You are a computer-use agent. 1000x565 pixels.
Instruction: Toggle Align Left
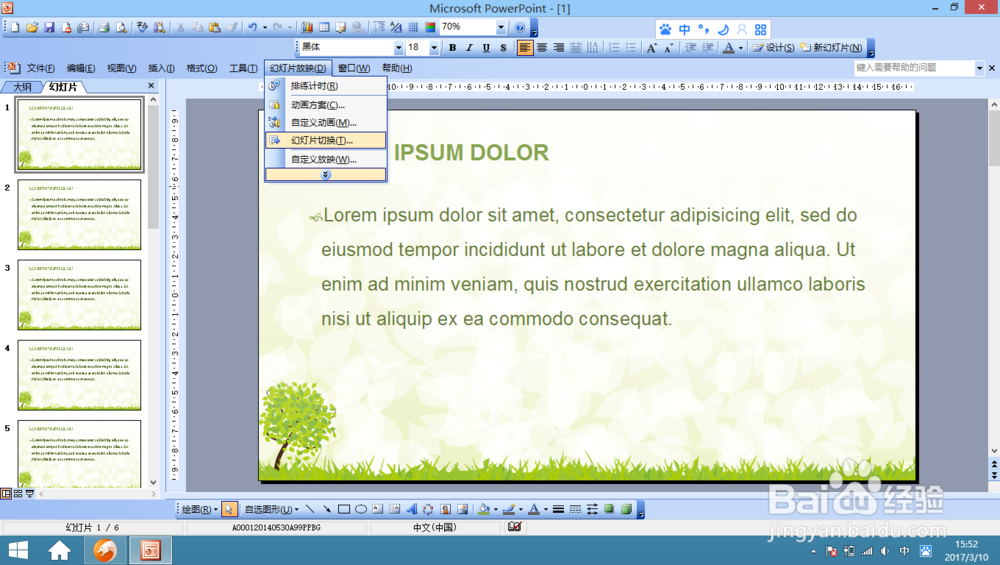[524, 48]
